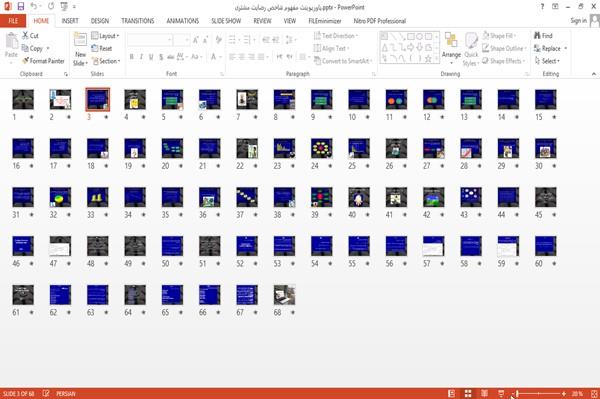The height and width of the screenshot is (399, 600).
Task: Click Quick Styles button
Action: (x=471, y=49)
